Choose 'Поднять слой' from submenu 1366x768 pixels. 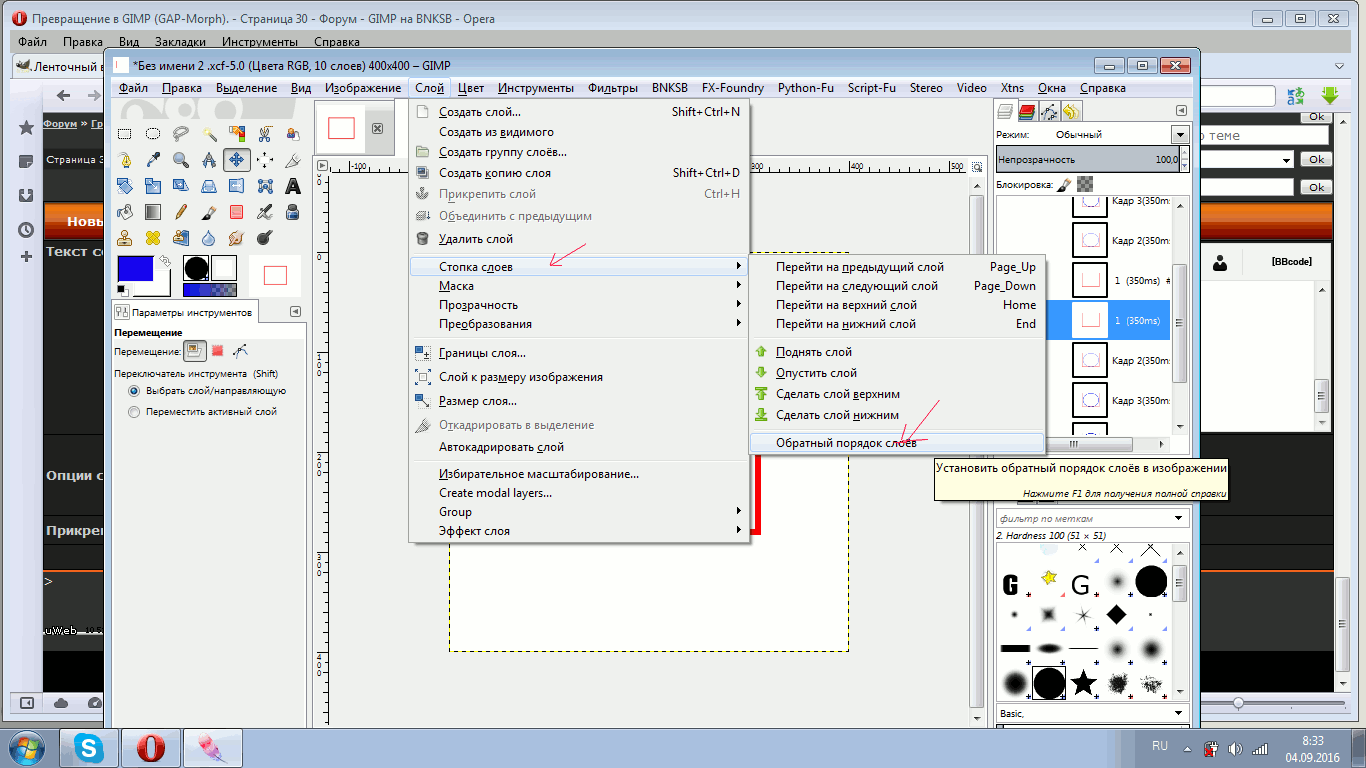897,352
